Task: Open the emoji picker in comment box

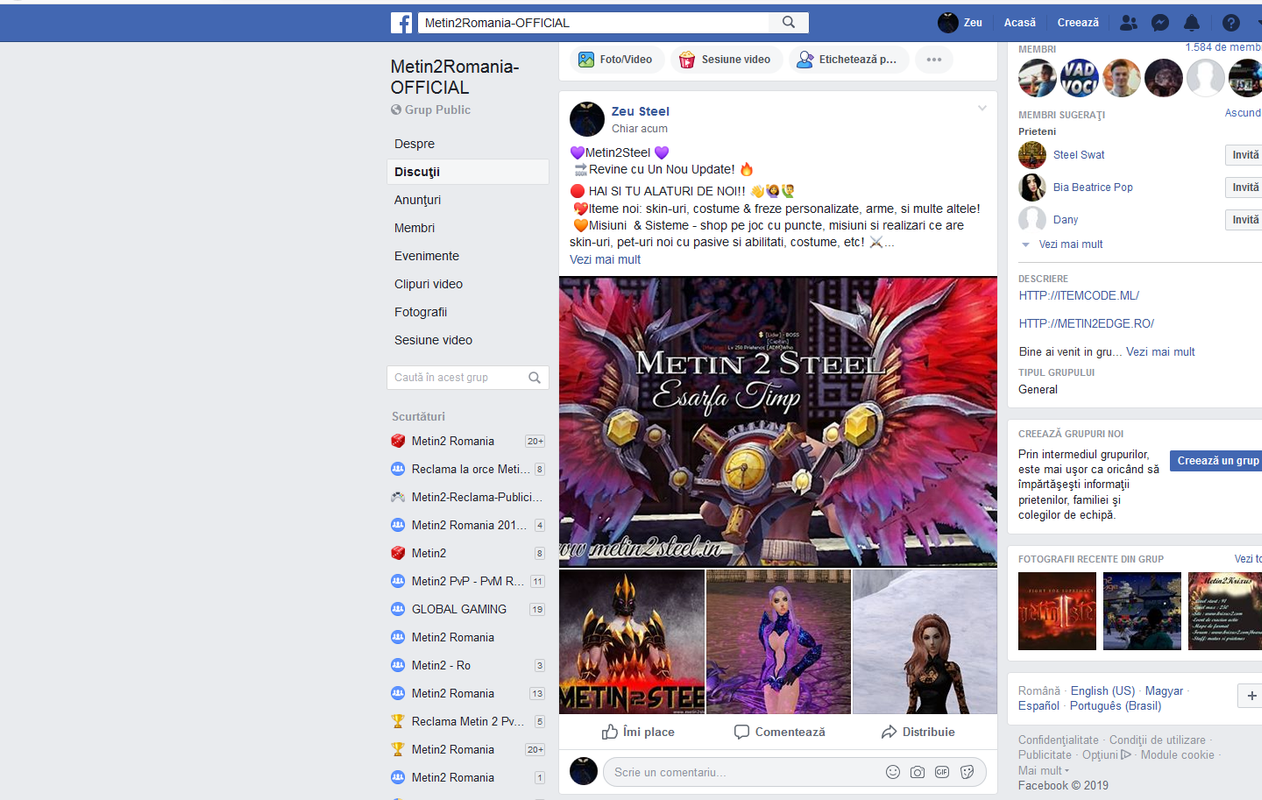Action: (x=893, y=772)
